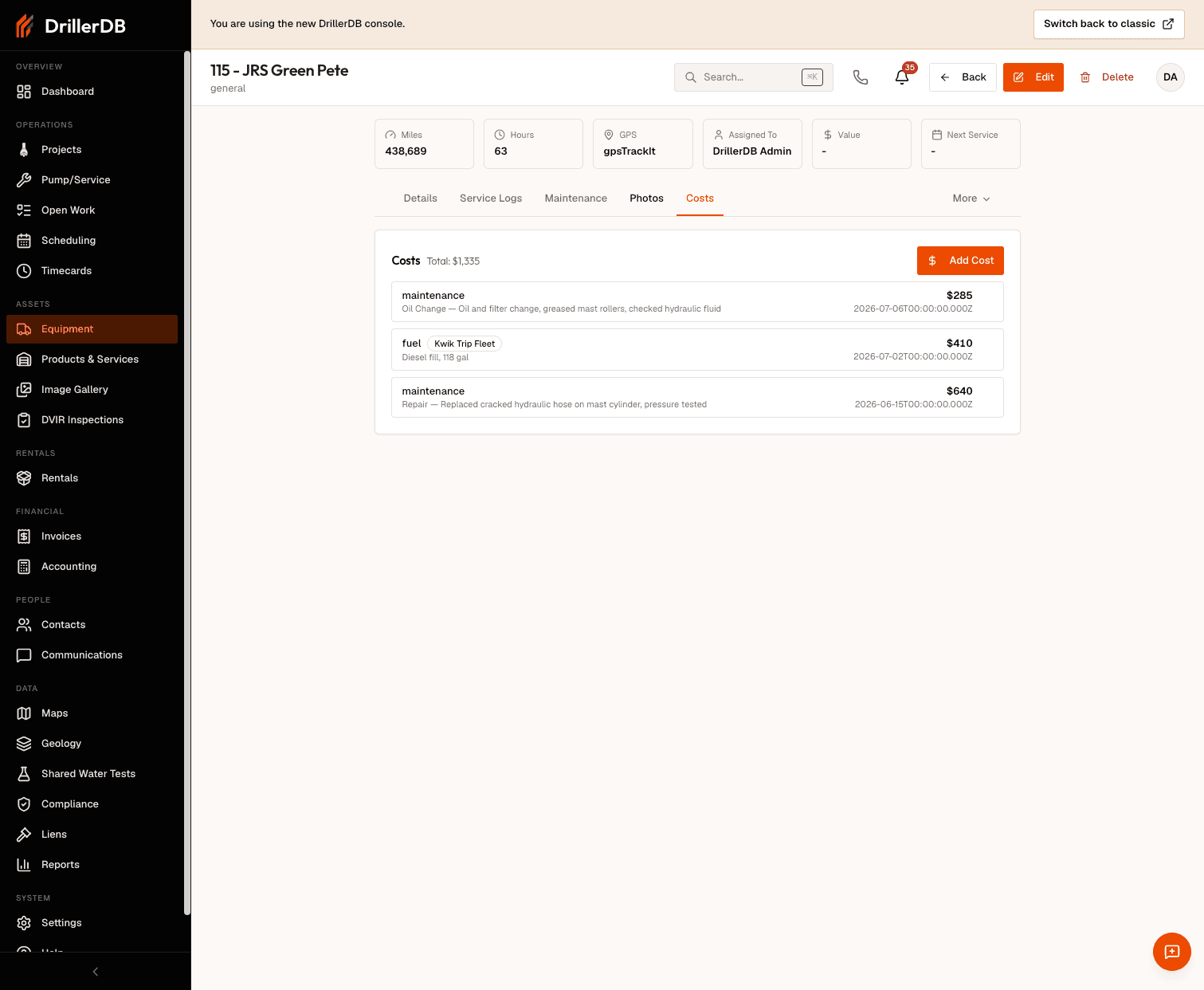Image resolution: width=1204 pixels, height=990 pixels.
Task: Click the Assigned To DrillerDB Admin card
Action: pos(752,143)
